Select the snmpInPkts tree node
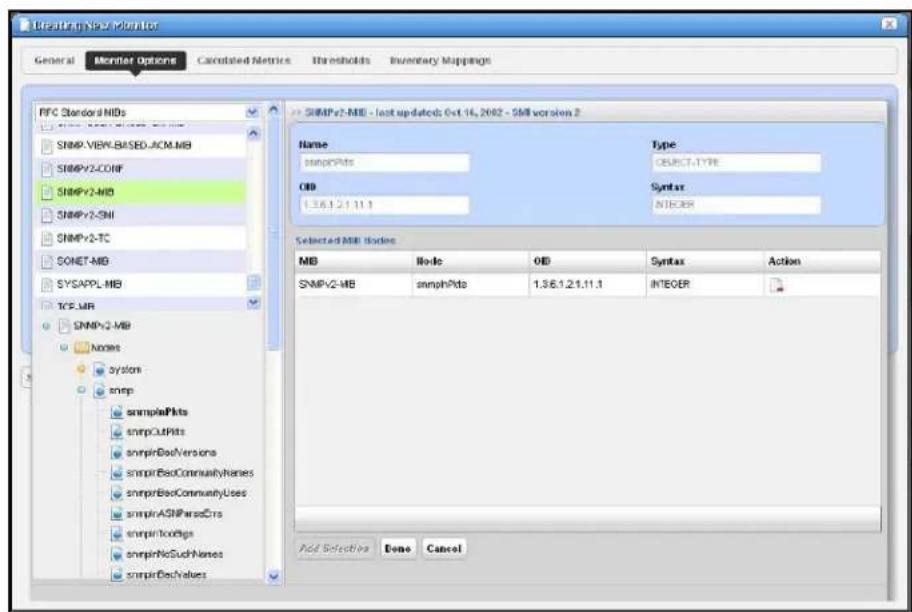This screenshot has width=912, height=612. [x=157, y=412]
